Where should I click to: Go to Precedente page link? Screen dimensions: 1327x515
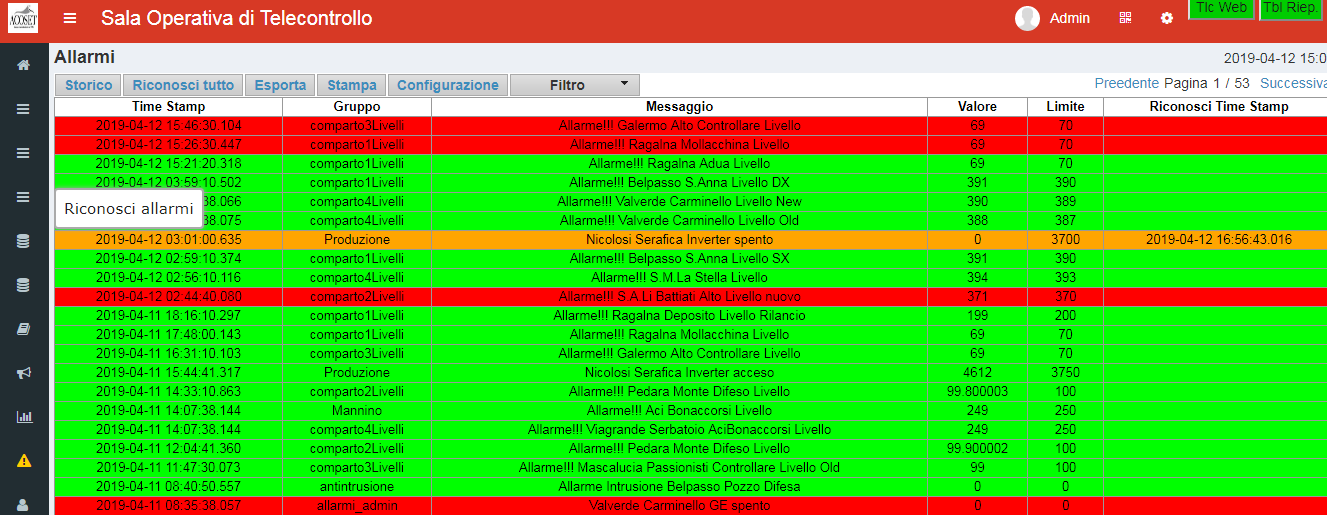[x=1127, y=84]
